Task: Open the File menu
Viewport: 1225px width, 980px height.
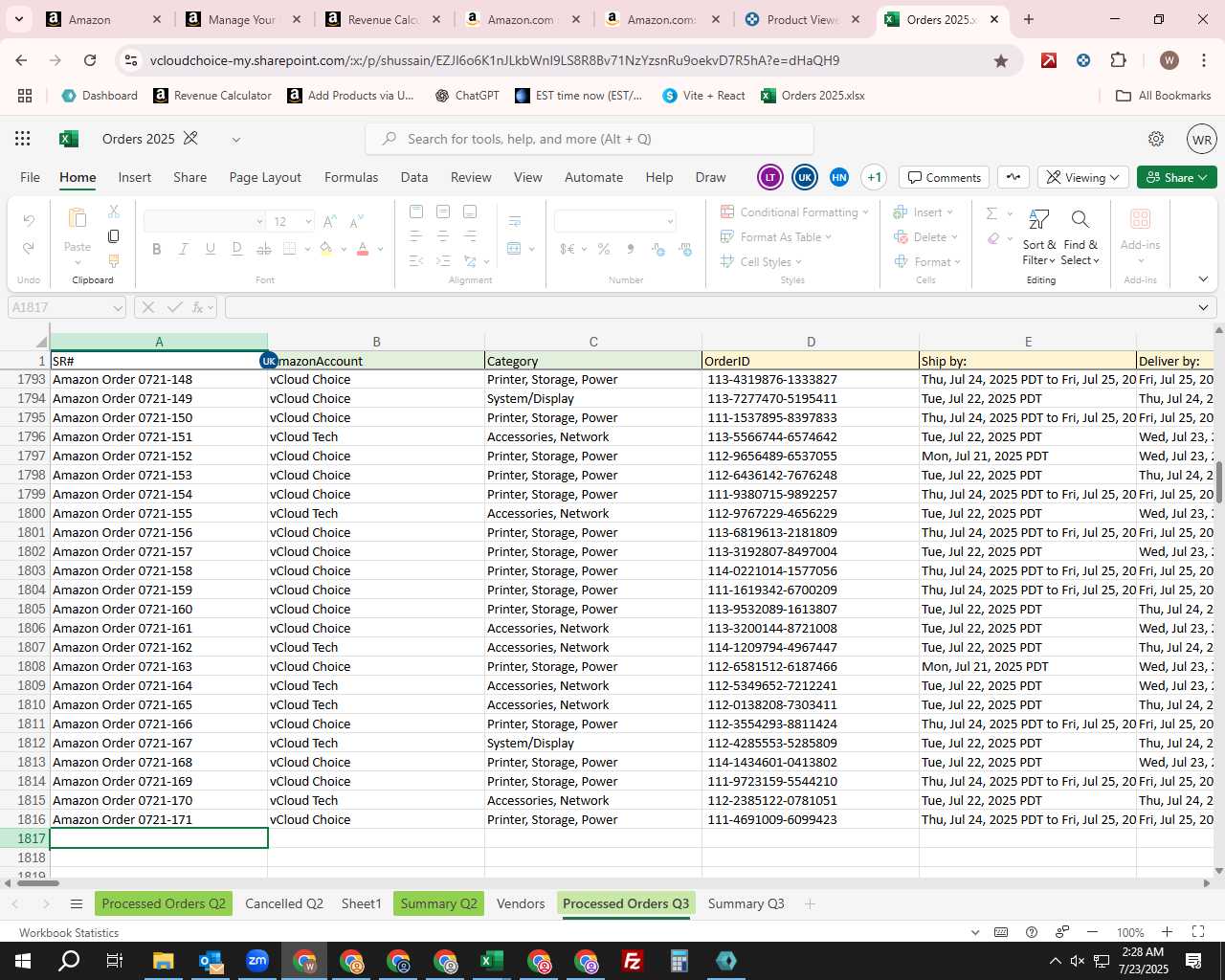Action: click(31, 177)
